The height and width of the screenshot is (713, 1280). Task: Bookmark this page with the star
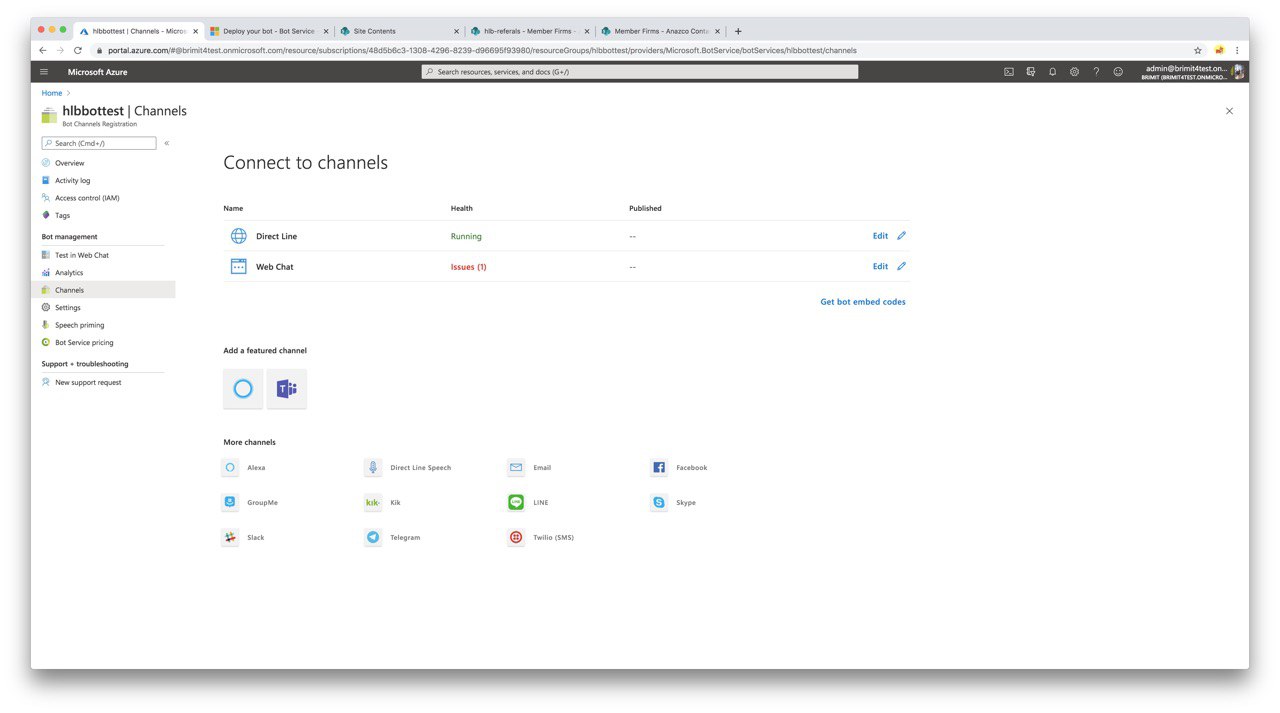click(x=1198, y=50)
